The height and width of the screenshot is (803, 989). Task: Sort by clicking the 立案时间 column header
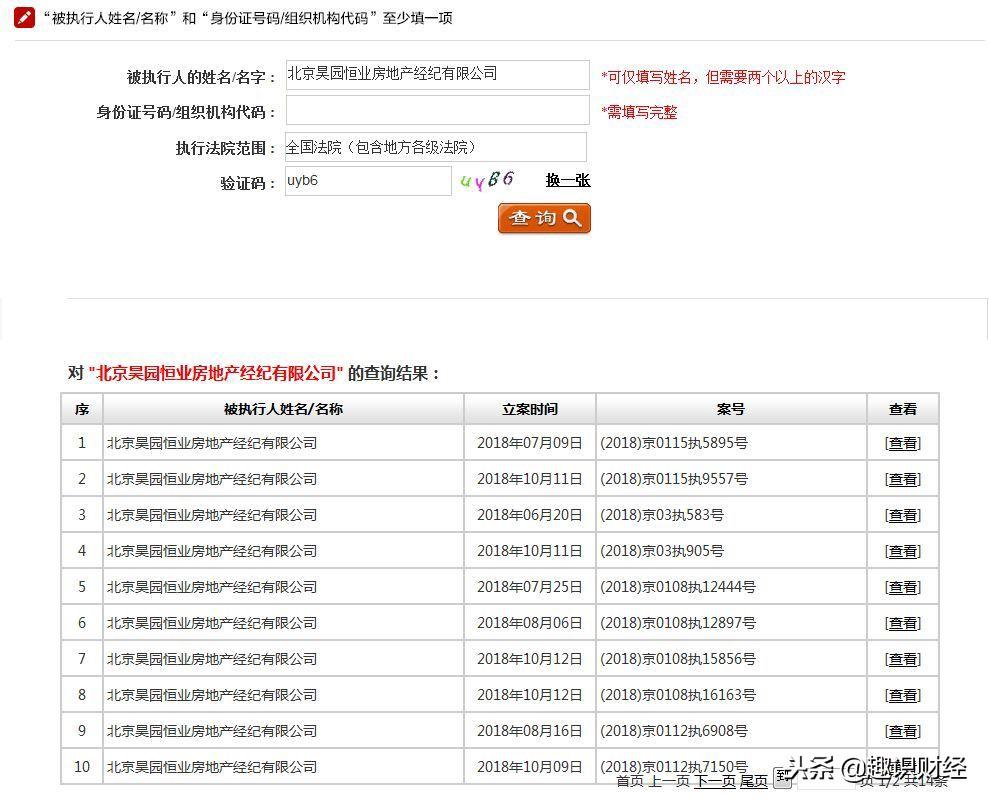coord(529,408)
